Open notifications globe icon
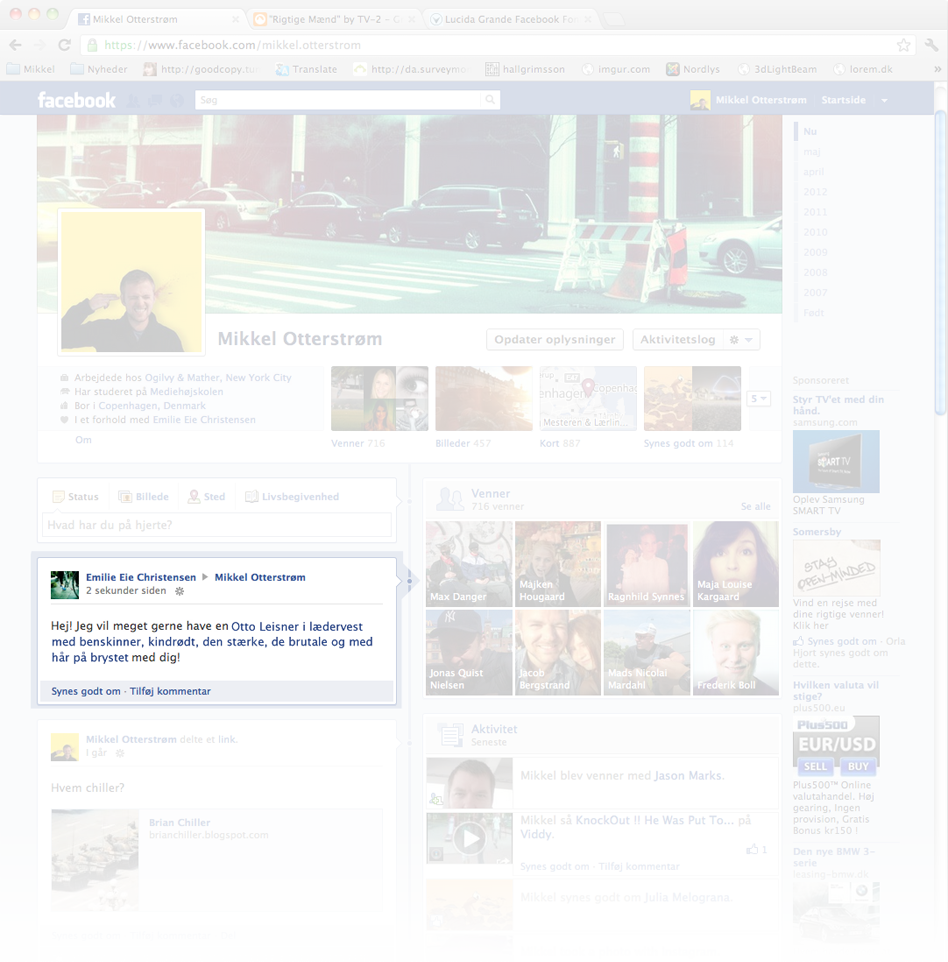Image resolution: width=948 pixels, height=962 pixels. 177,101
